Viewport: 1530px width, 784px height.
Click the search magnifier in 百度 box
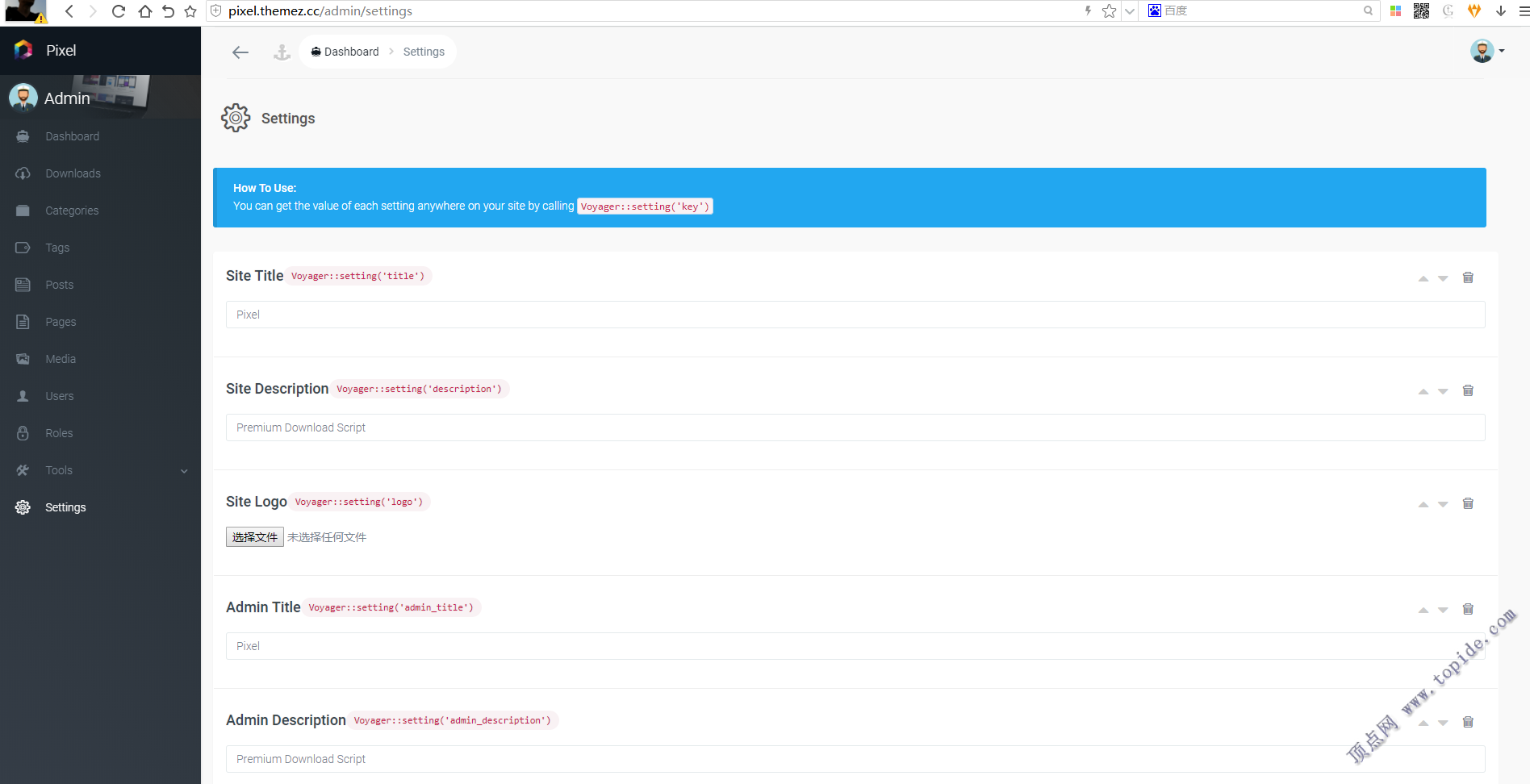pos(1368,10)
